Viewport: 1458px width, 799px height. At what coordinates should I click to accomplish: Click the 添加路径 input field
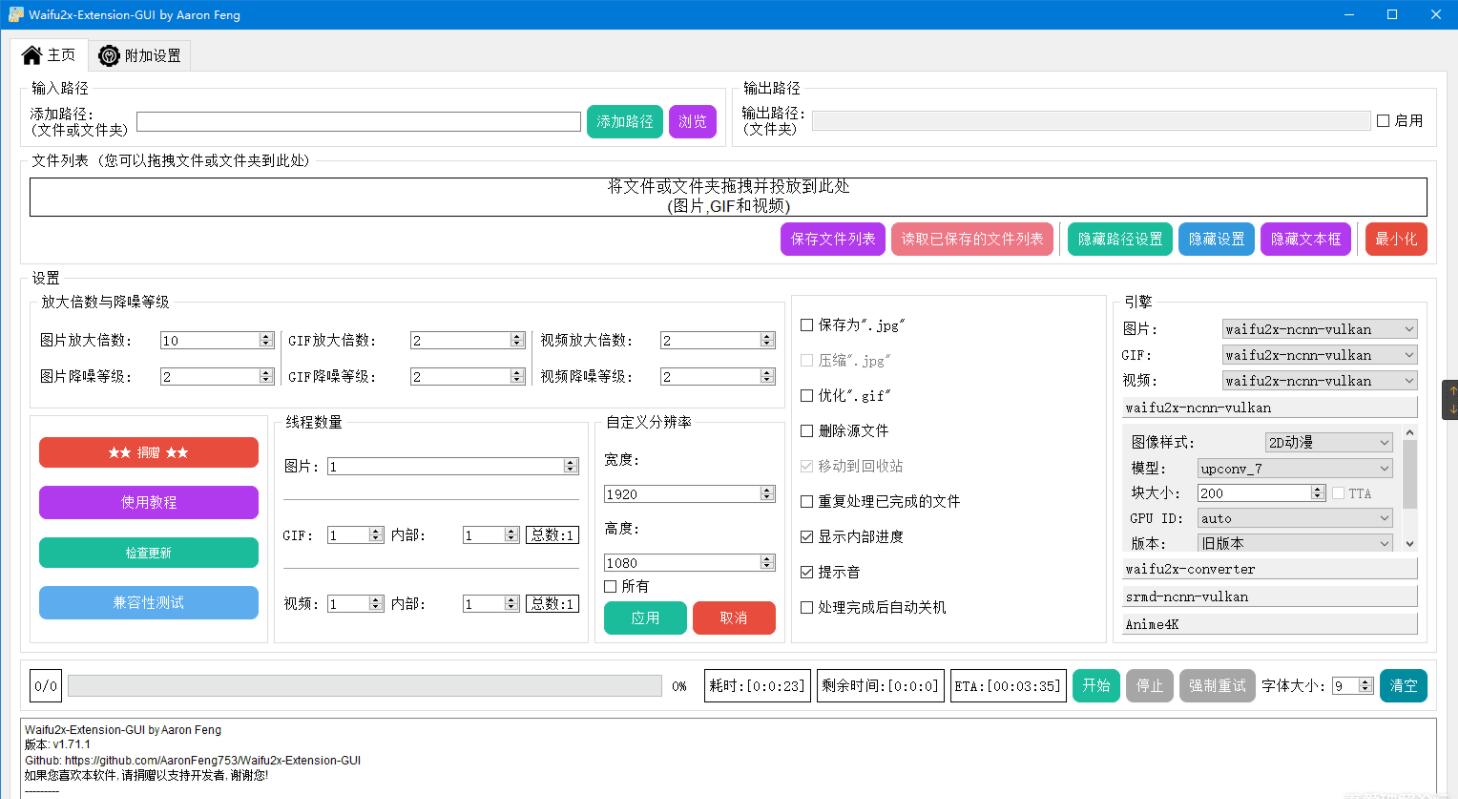click(359, 122)
